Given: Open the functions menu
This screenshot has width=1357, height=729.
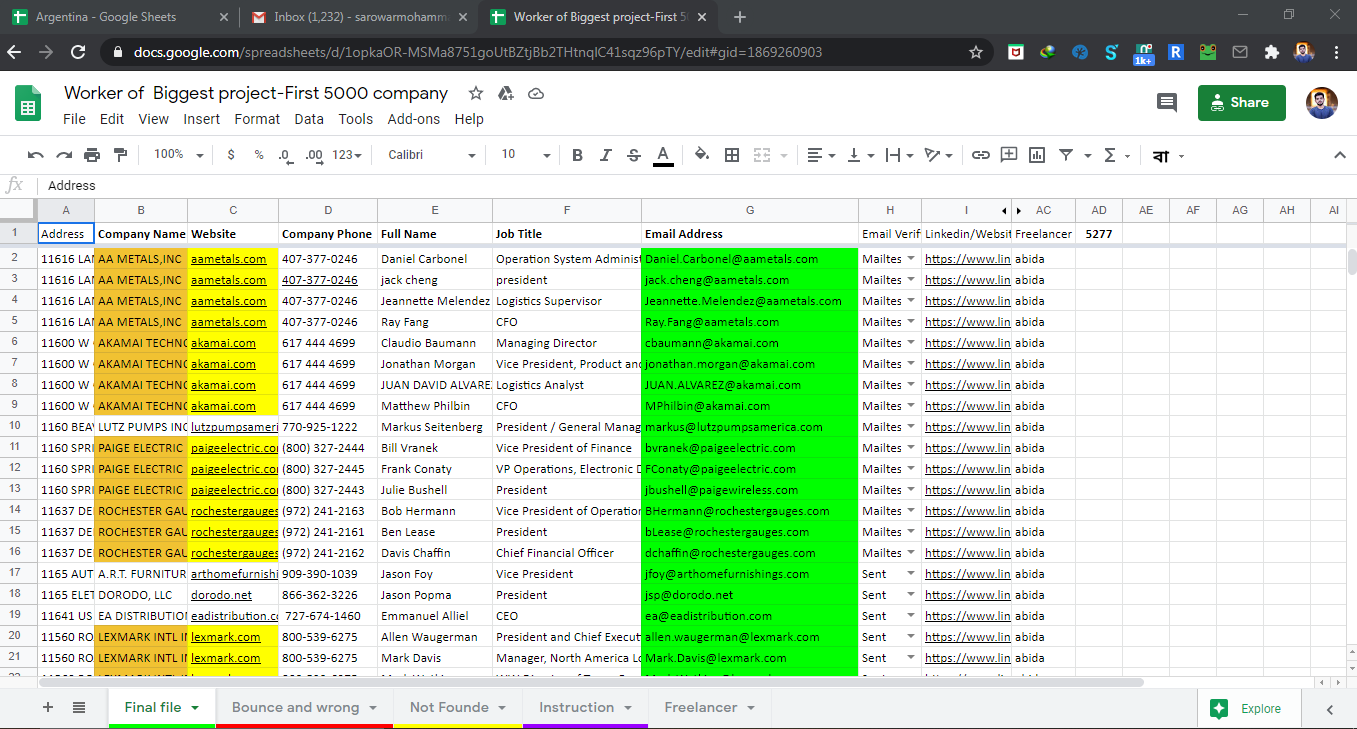Looking at the screenshot, I should click(1110, 155).
